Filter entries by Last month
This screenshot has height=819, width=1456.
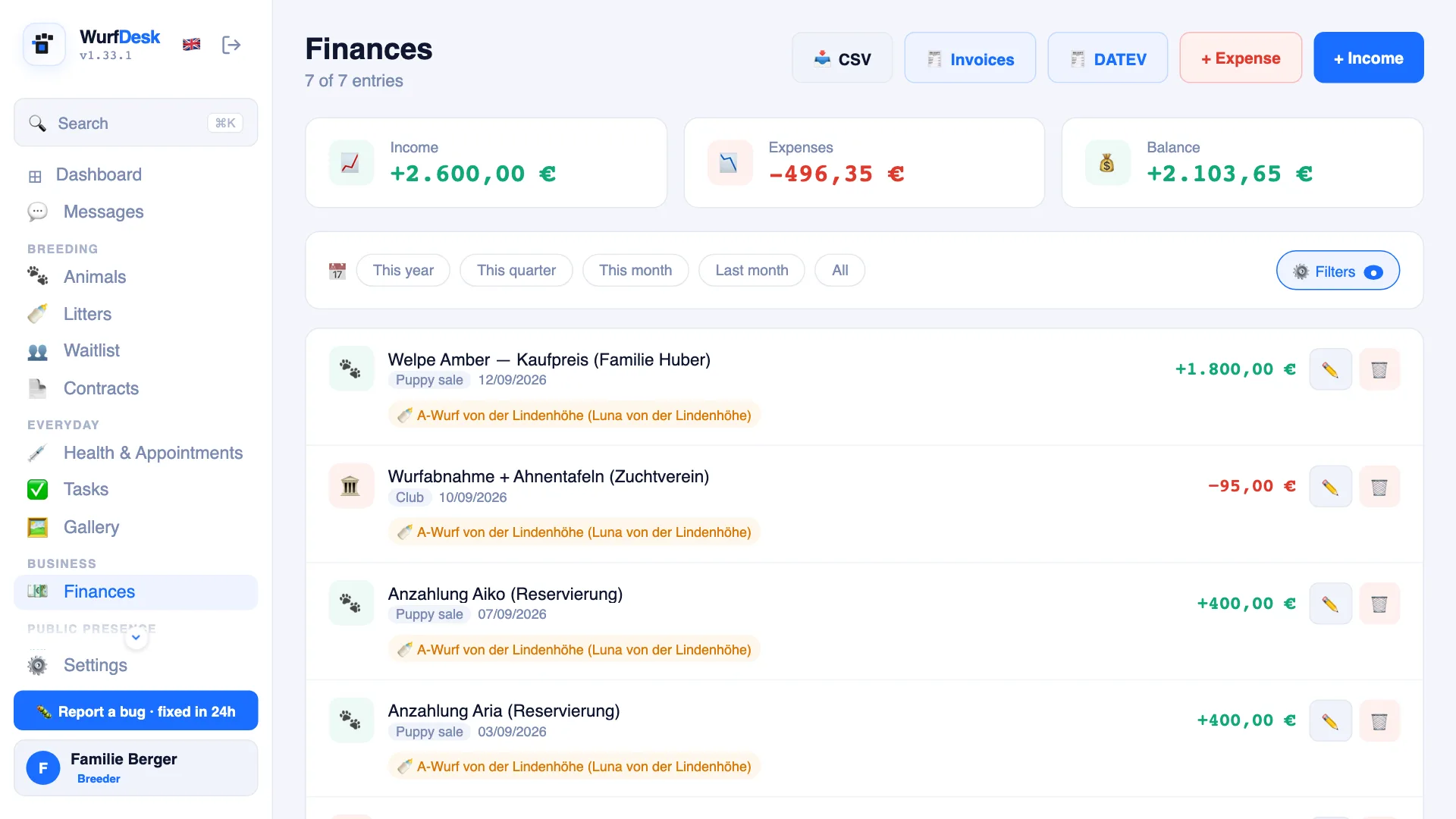pos(752,270)
